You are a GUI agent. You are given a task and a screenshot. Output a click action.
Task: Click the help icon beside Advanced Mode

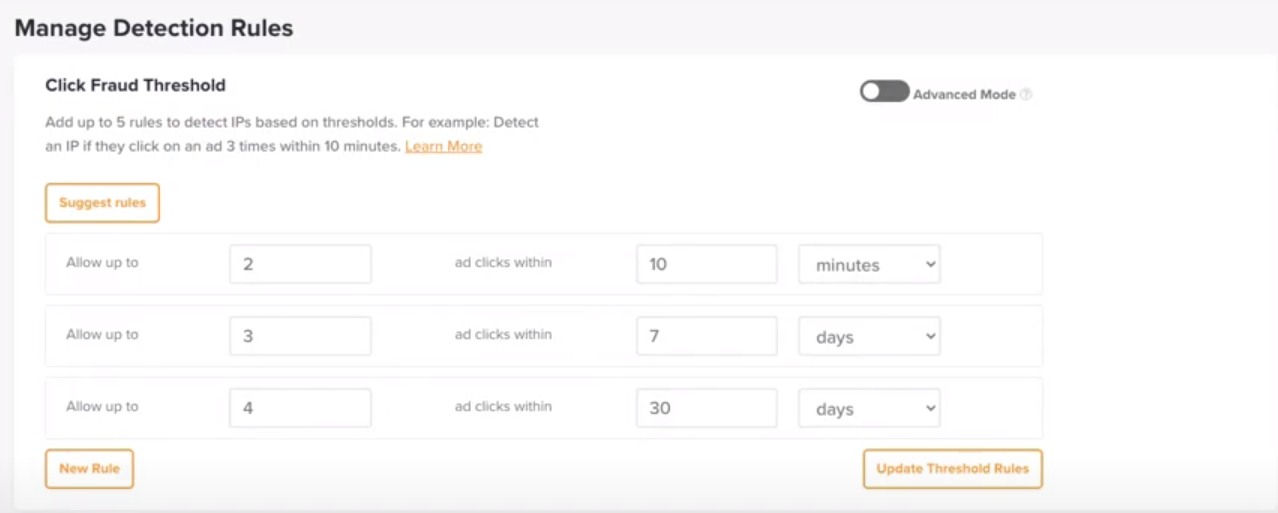click(1026, 95)
